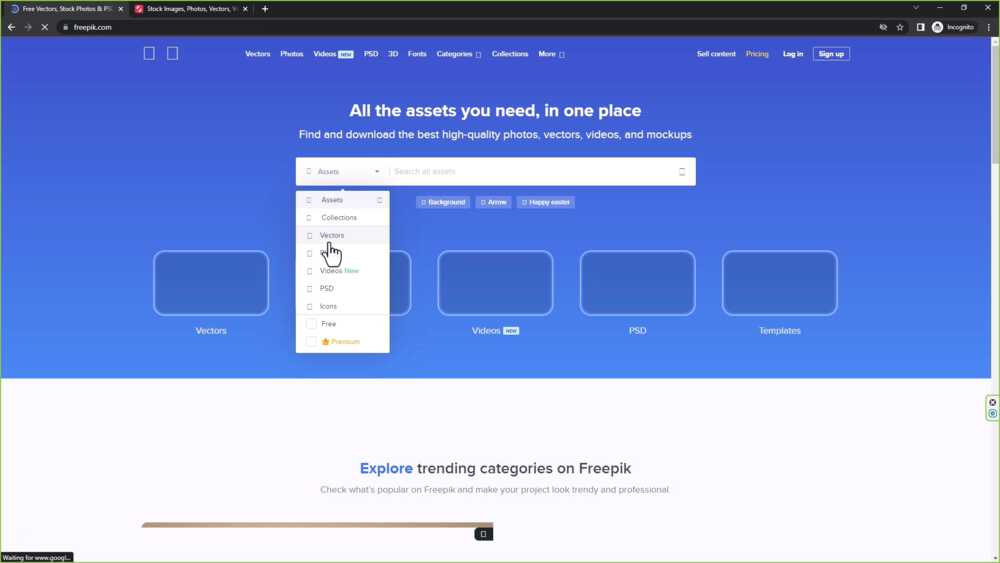Select Icons in the dropdown list
Screen dimensions: 1000x563
point(342,307)
